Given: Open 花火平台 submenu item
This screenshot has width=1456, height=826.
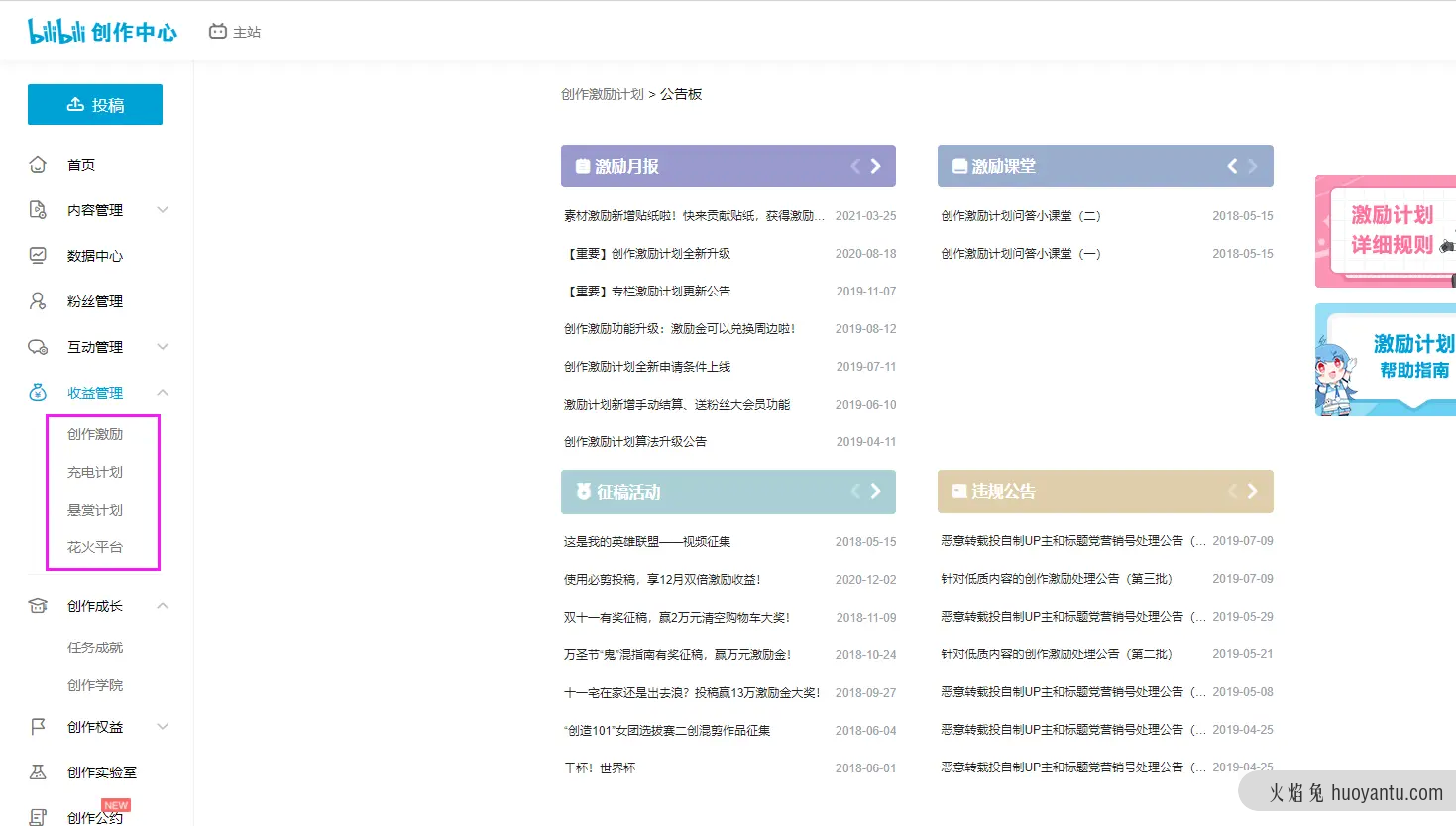Looking at the screenshot, I should tap(95, 547).
